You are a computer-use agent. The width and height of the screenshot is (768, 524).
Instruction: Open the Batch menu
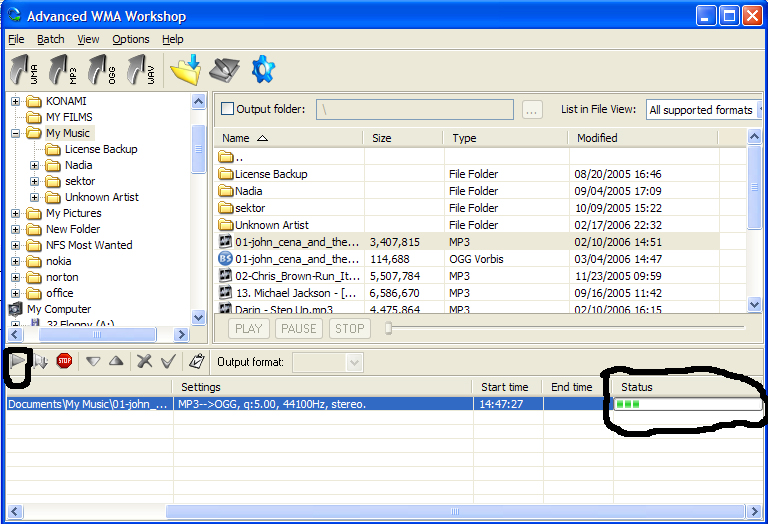click(50, 39)
